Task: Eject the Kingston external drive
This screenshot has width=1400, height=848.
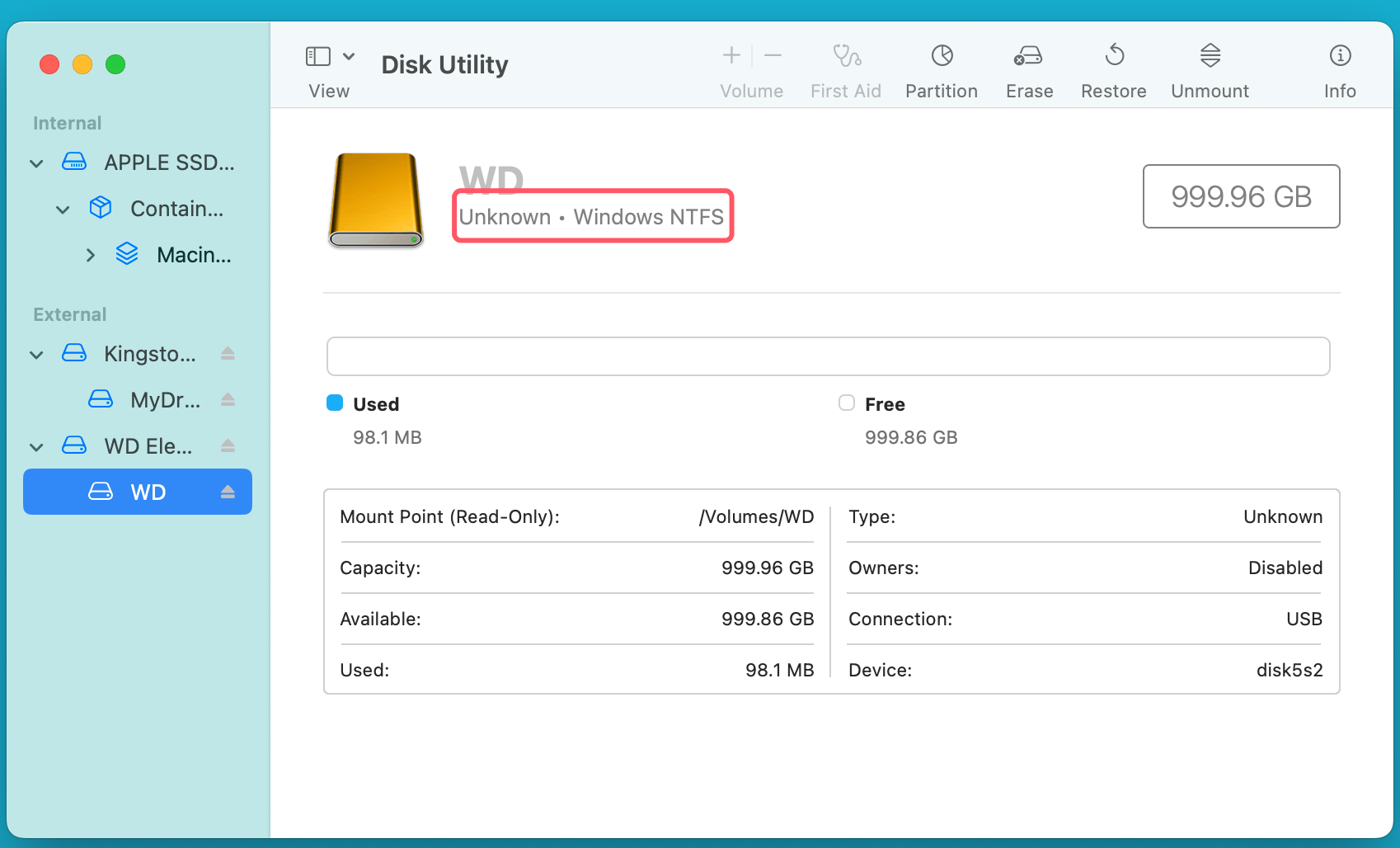Action: (228, 354)
